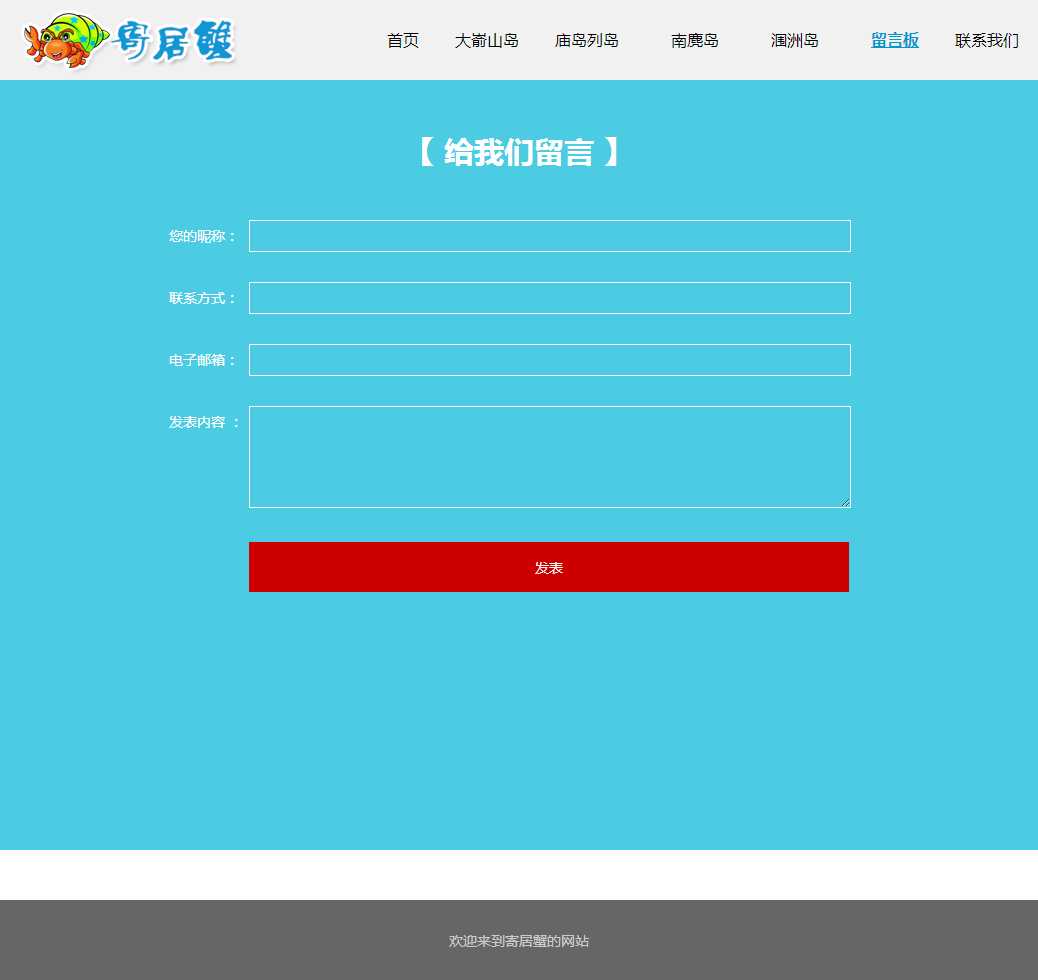Screen dimensions: 1038x980
Task: Open the 大嵛山岛 nav item
Action: tap(487, 41)
